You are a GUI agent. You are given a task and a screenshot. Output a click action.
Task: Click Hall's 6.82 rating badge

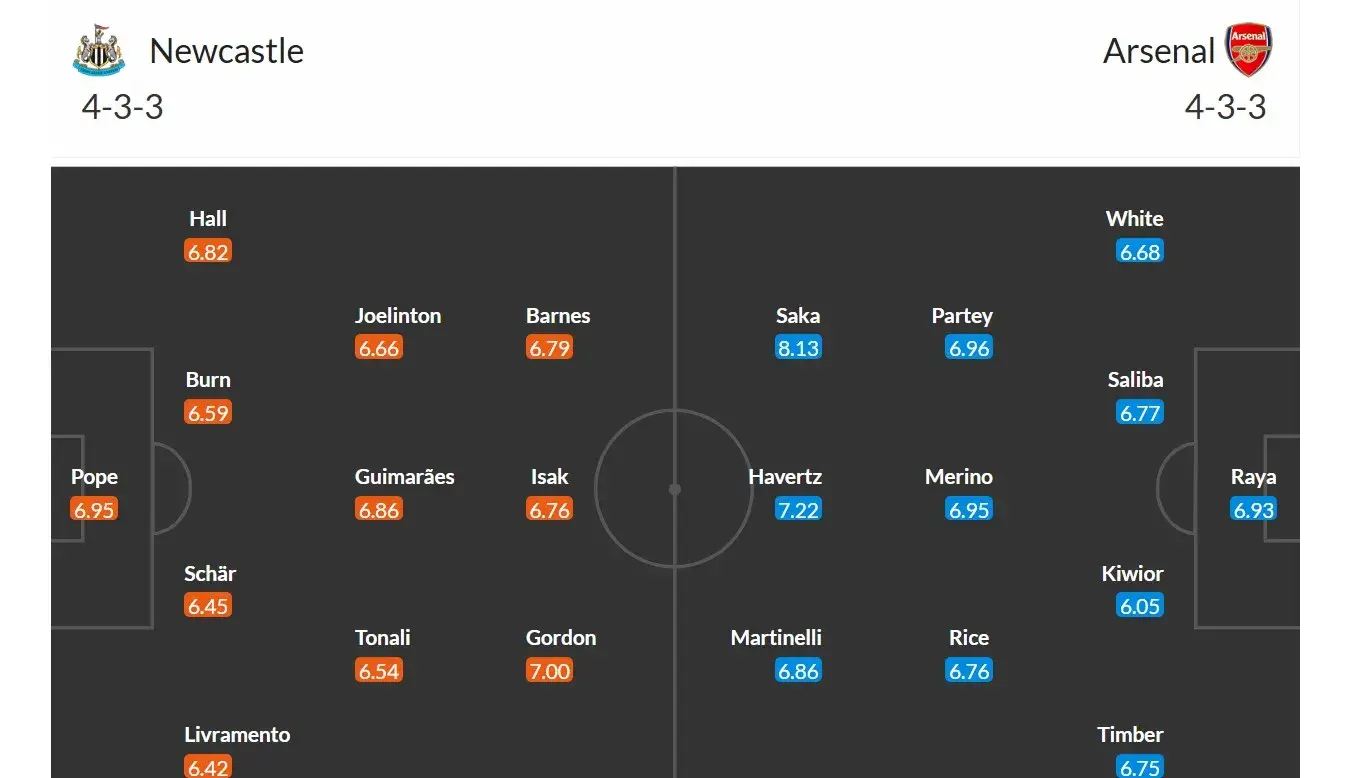point(208,252)
